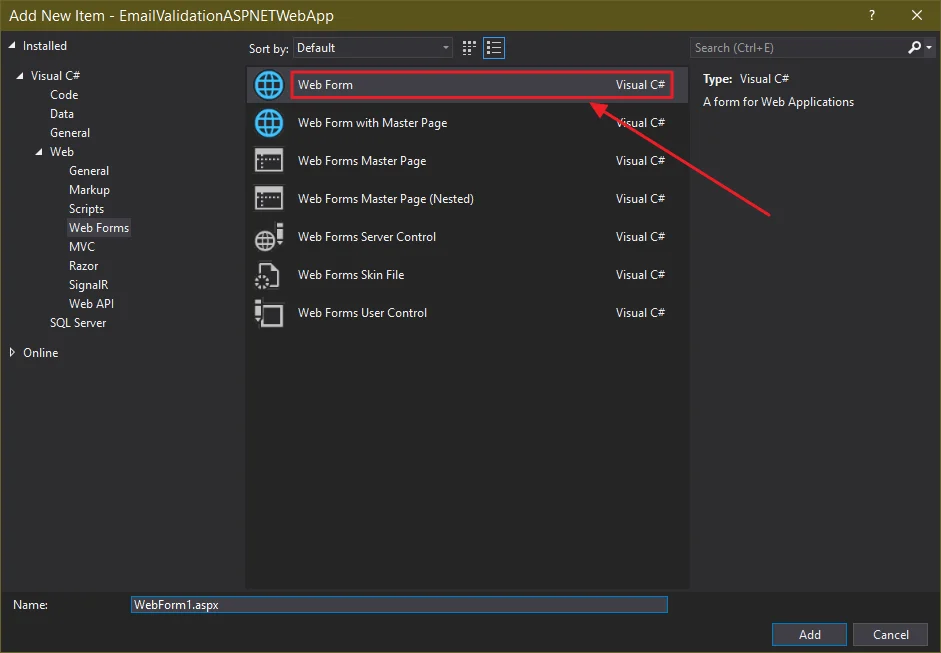
Task: Select the Web Forms Master Page template icon
Action: click(268, 160)
